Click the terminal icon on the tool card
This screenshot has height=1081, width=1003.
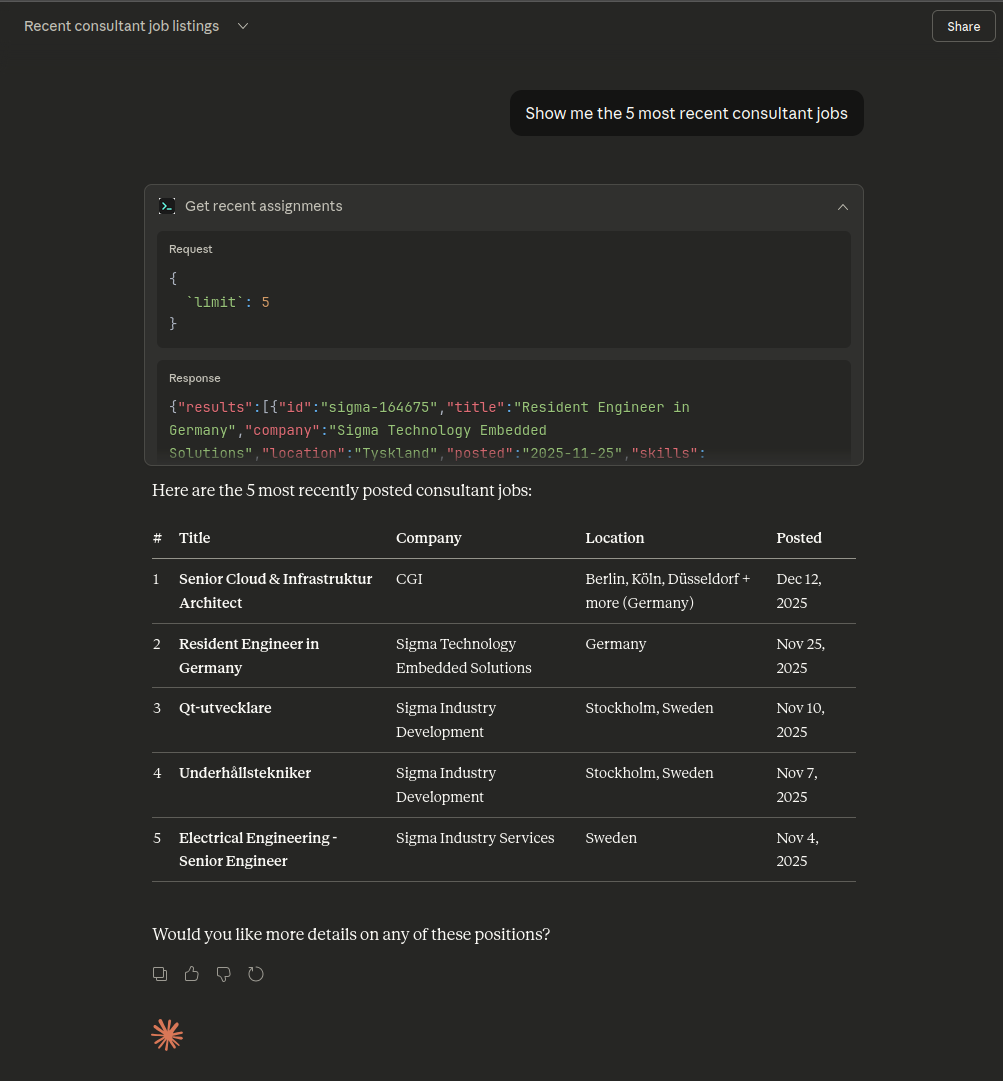(167, 205)
